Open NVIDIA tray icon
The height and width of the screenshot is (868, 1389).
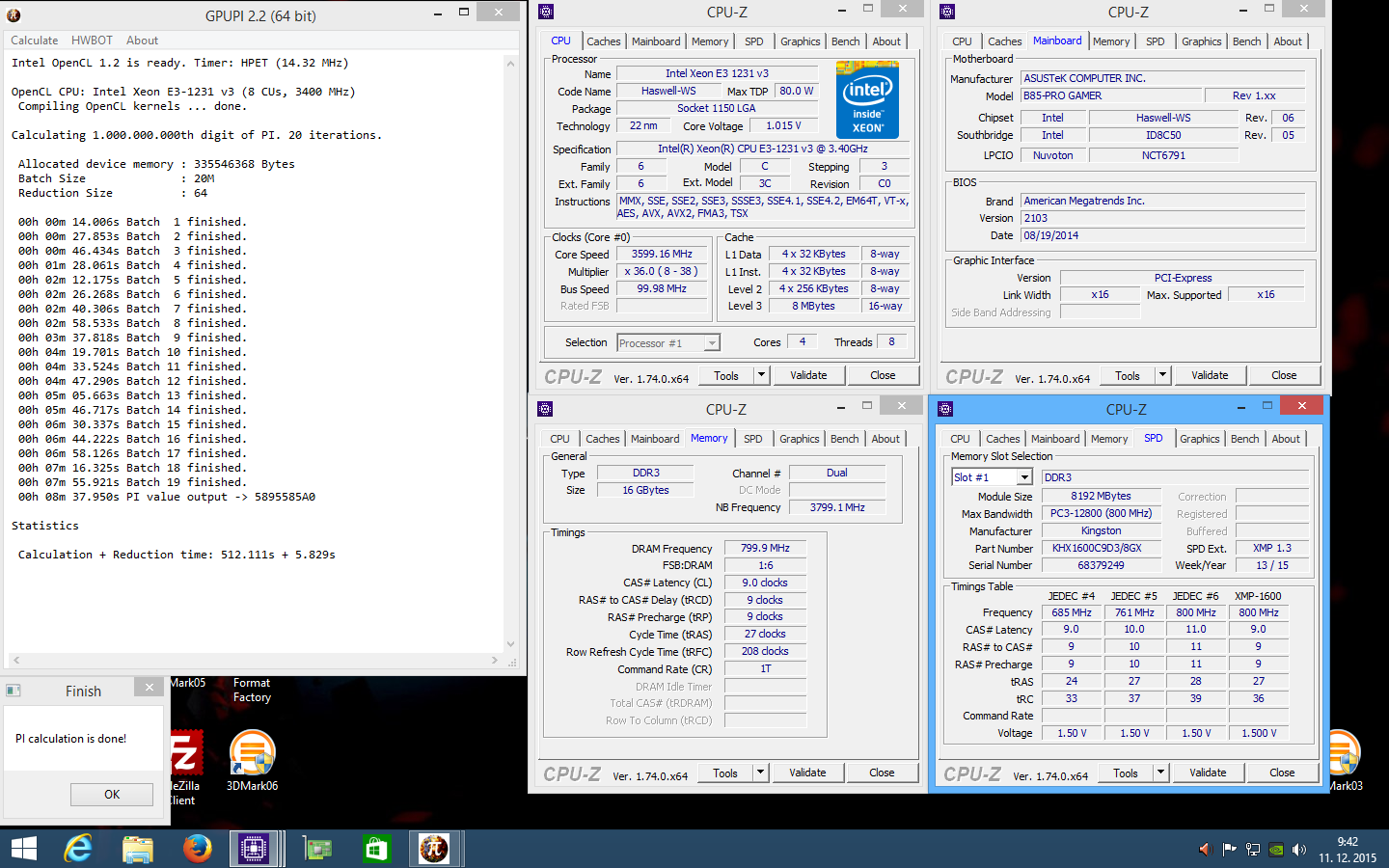click(1276, 850)
